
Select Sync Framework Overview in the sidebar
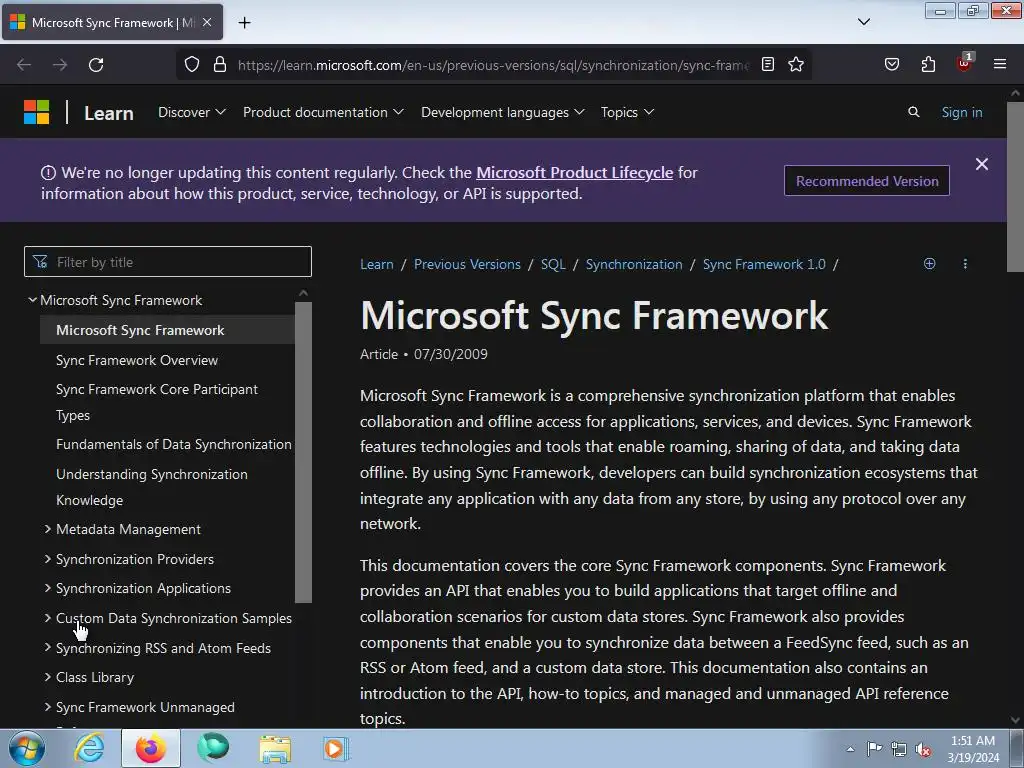[x=137, y=360]
